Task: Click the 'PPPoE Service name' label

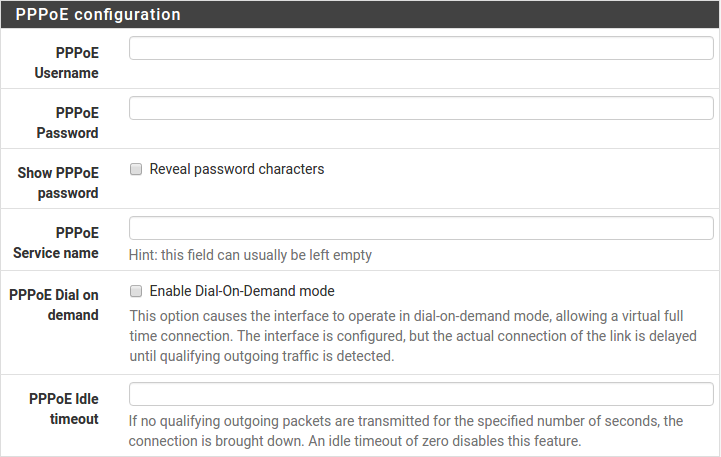Action: tap(56, 243)
